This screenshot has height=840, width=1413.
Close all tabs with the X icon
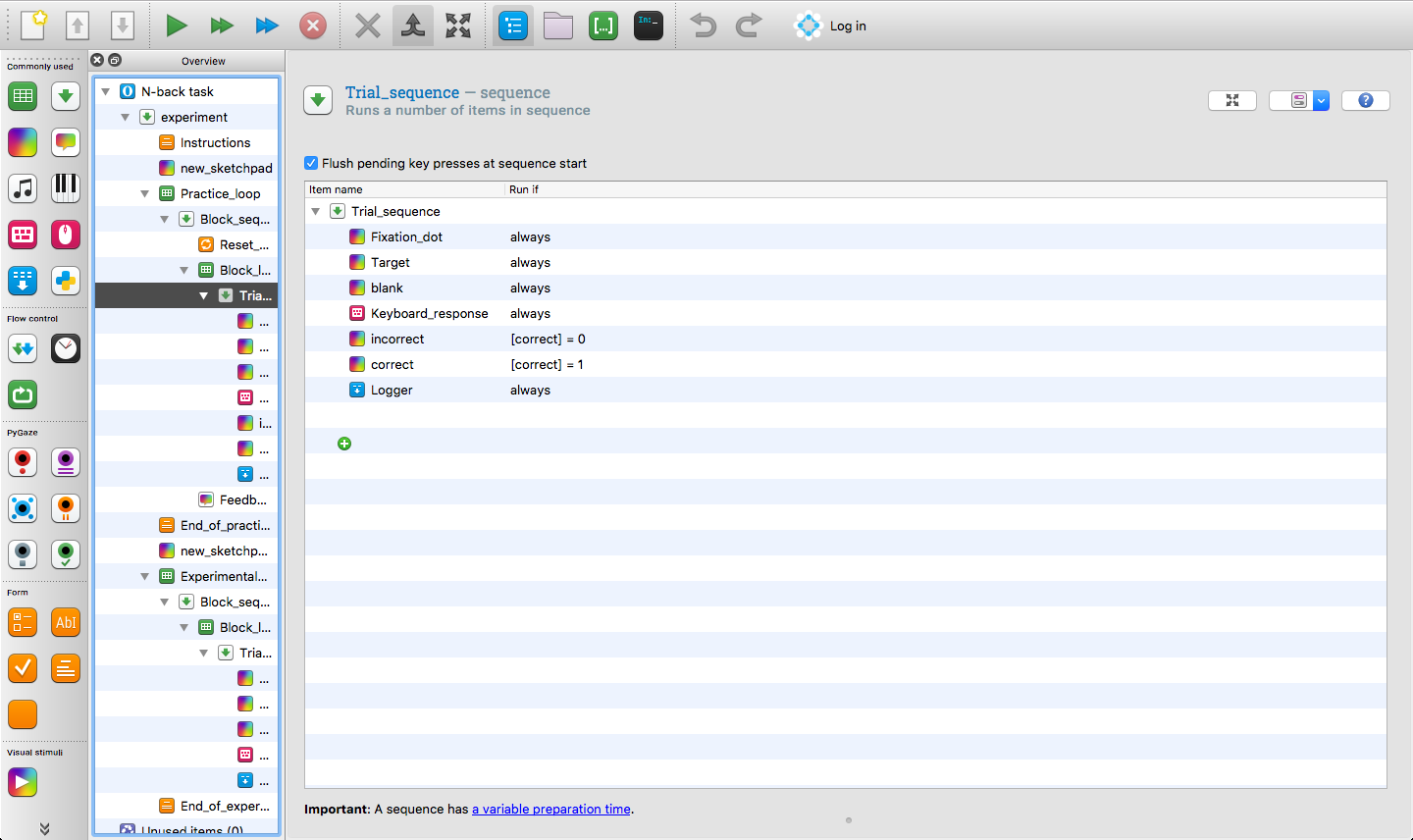368,26
